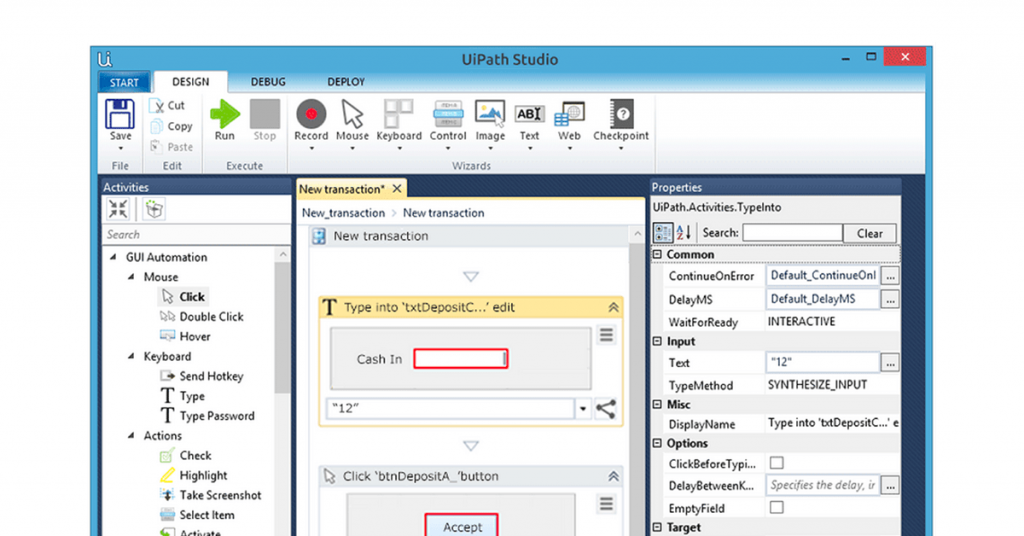Click the collapse all icon in Activities panel
Screen dimensions: 1024x536
118,209
